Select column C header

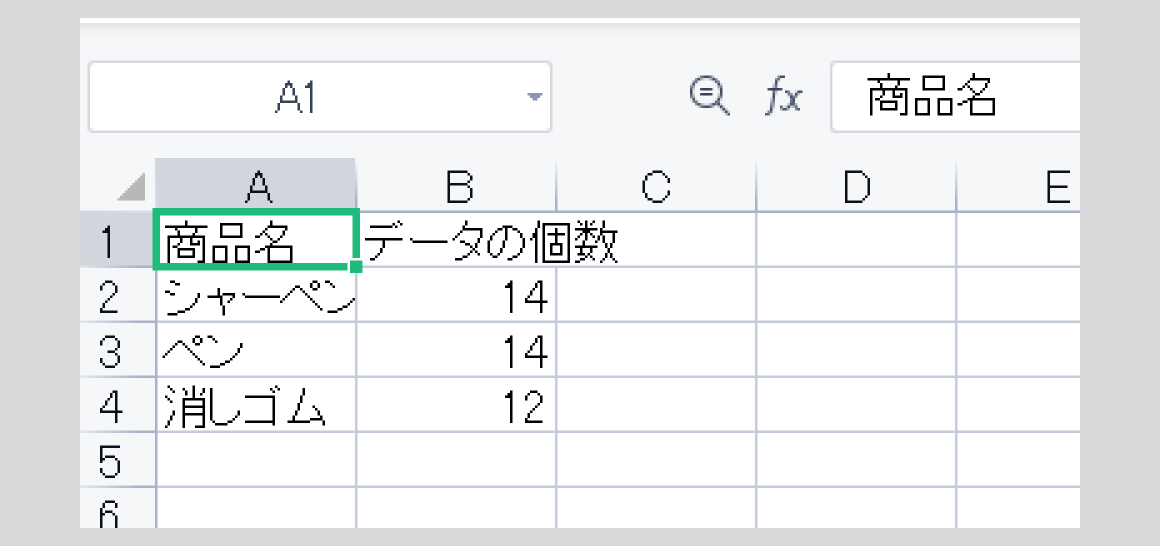(x=656, y=183)
